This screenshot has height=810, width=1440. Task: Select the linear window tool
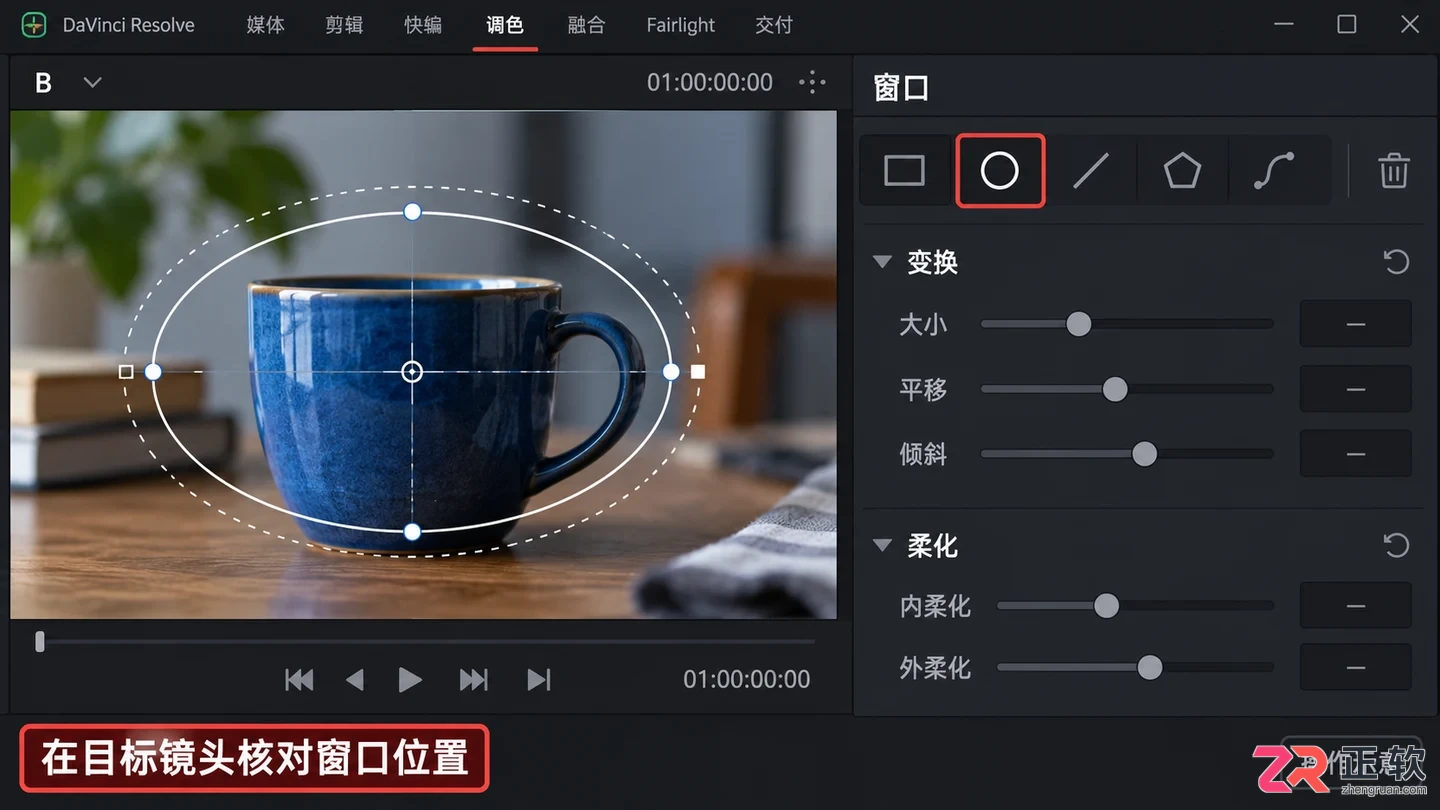(x=1091, y=171)
